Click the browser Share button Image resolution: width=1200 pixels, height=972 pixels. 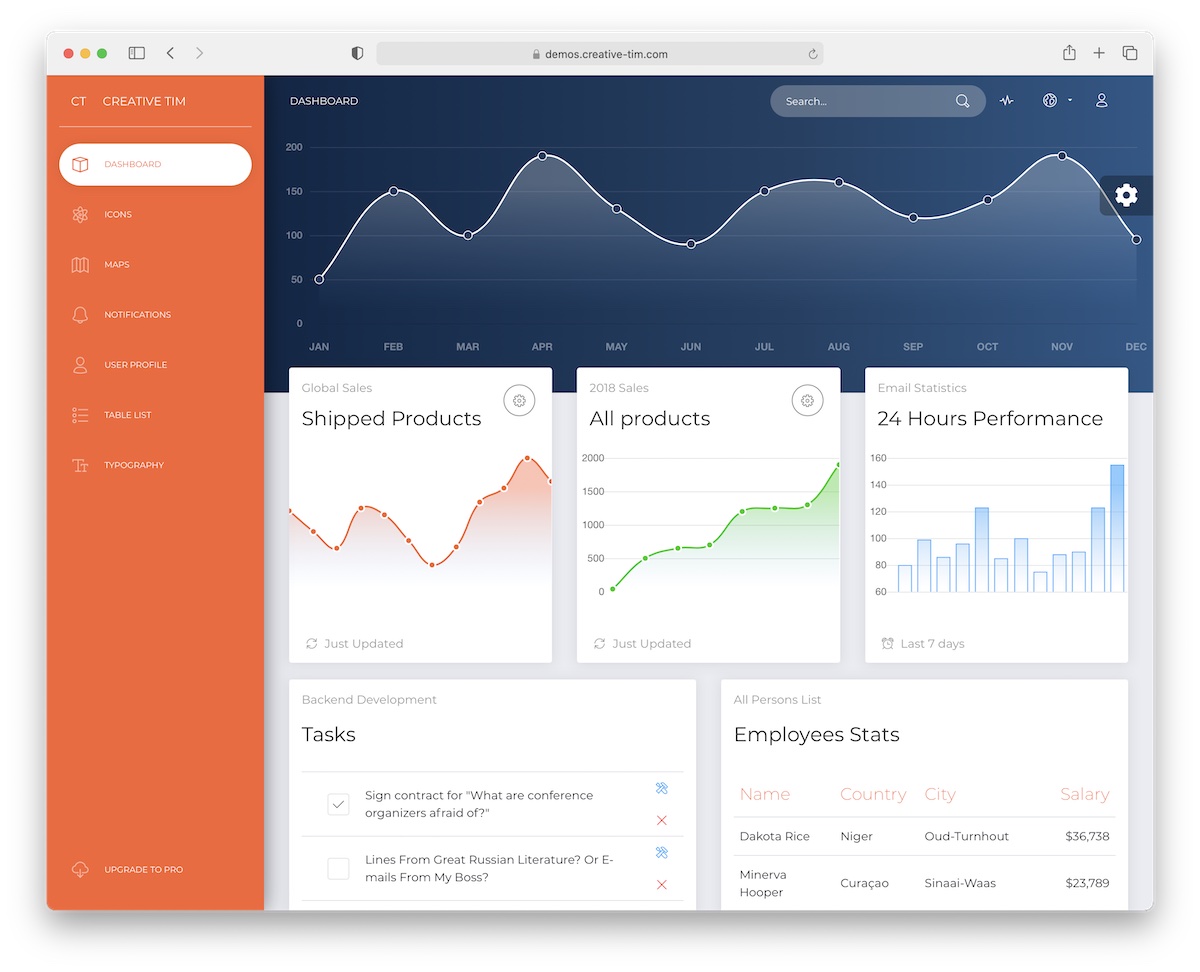click(1069, 53)
